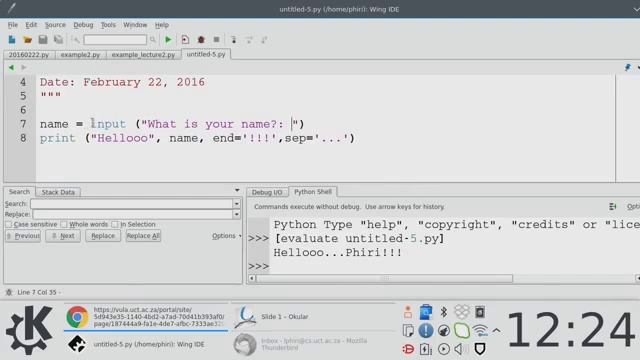Open the Tools menu
The height and width of the screenshot is (360, 640).
tap(108, 25)
